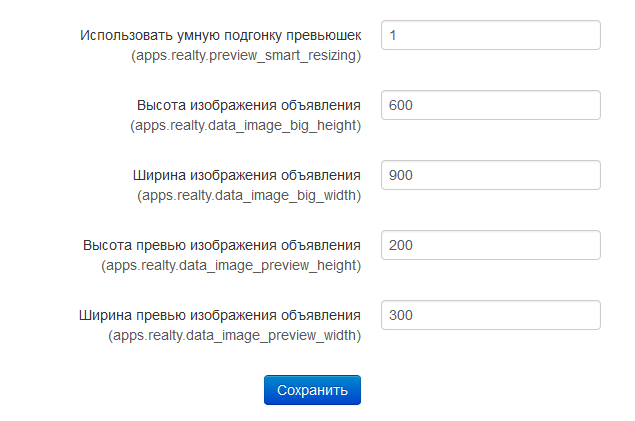Screen dimensions: 635x421
Task: Click the apps.realty.preview_smart_resizing key text
Action: click(246, 55)
